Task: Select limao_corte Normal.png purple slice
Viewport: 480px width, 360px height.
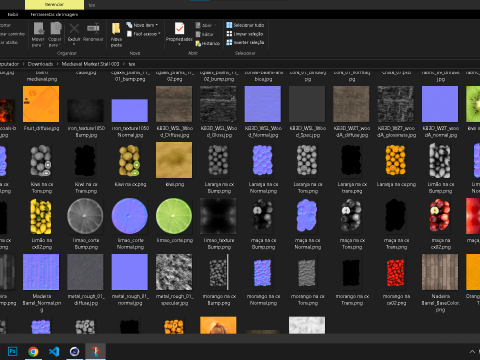Action: coord(130,216)
